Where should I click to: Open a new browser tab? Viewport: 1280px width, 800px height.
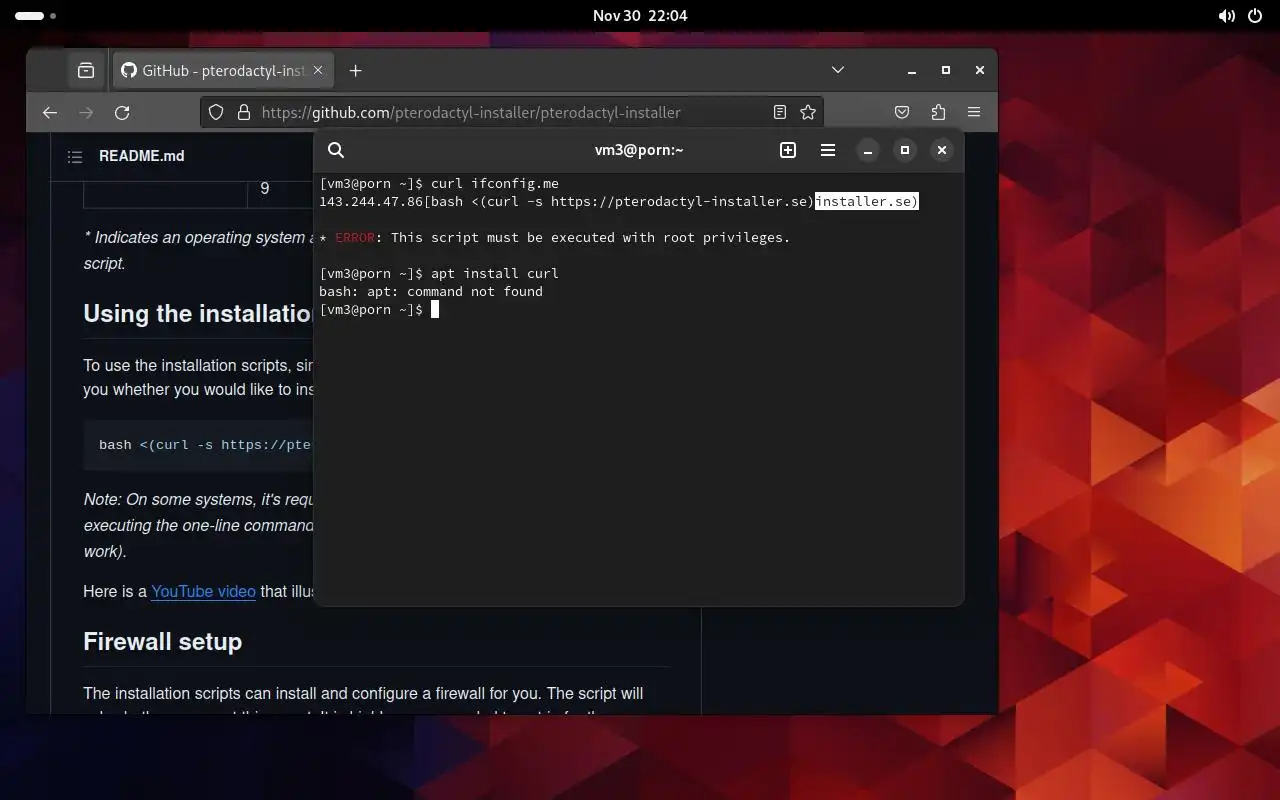point(356,70)
